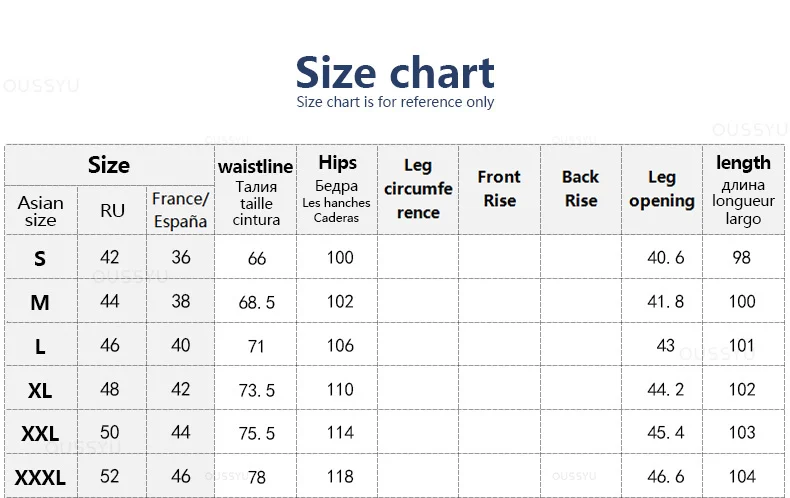Click the "Size chart" title heading
The height and width of the screenshot is (498, 790).
pos(395,72)
